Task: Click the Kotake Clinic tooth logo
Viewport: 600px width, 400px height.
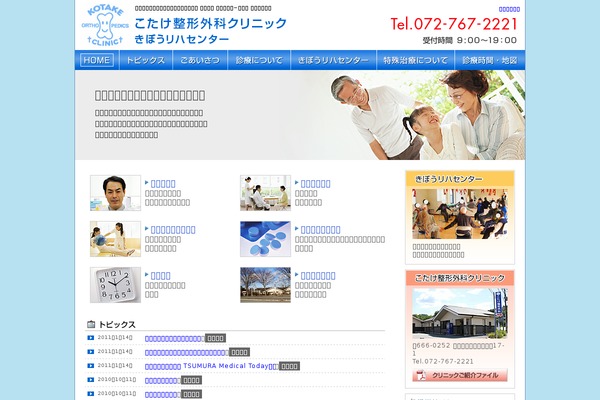Action: click(104, 26)
